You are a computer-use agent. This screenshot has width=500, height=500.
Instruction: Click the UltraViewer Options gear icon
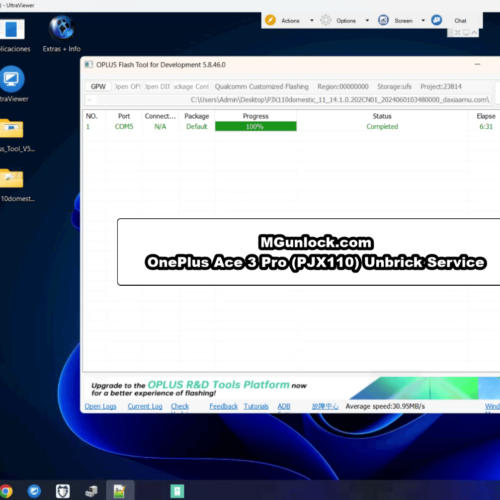326,20
